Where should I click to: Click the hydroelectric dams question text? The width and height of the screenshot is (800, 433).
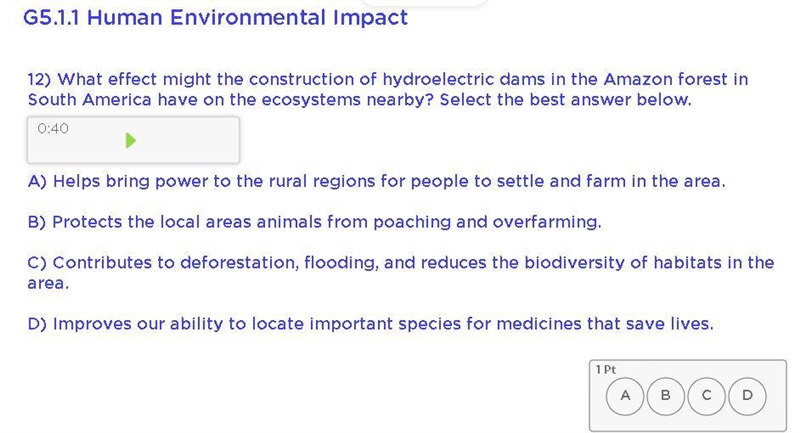[x=388, y=89]
